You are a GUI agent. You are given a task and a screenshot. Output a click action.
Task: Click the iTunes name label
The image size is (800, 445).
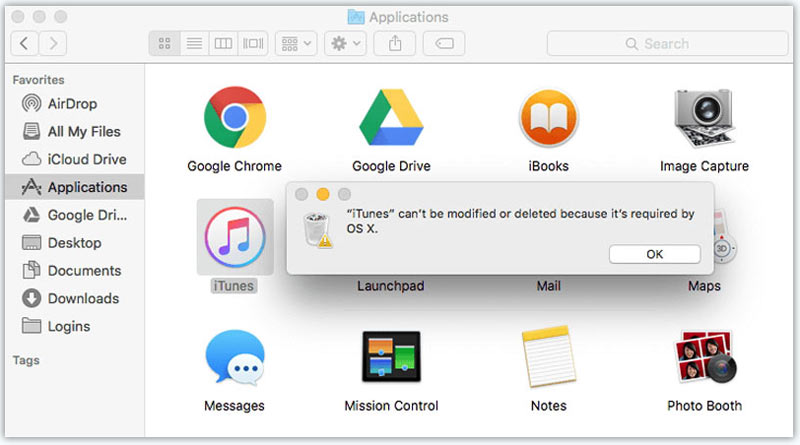(x=234, y=286)
